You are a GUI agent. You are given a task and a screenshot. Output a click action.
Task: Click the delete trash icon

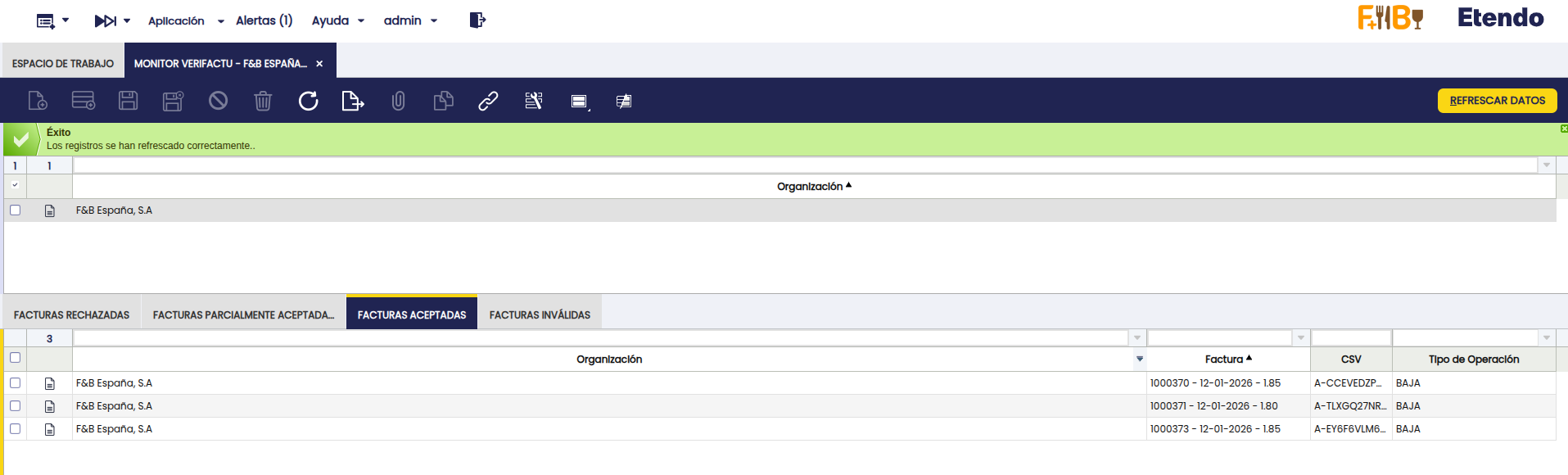point(263,101)
